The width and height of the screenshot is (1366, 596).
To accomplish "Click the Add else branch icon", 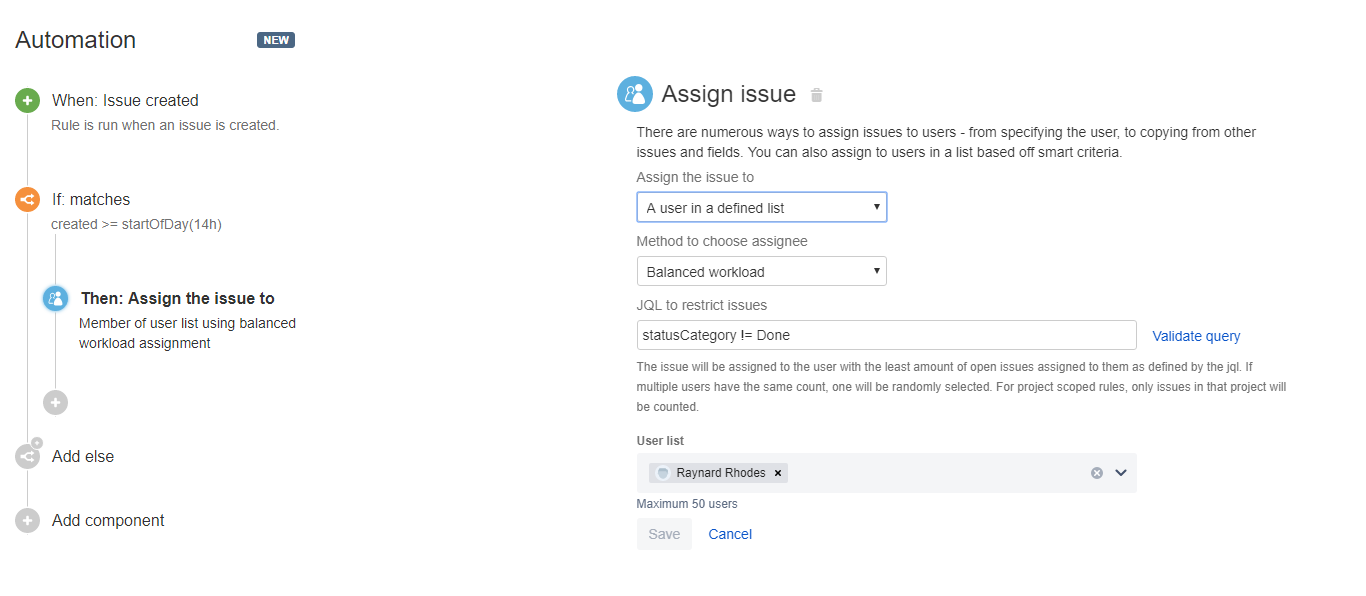I will pos(27,456).
